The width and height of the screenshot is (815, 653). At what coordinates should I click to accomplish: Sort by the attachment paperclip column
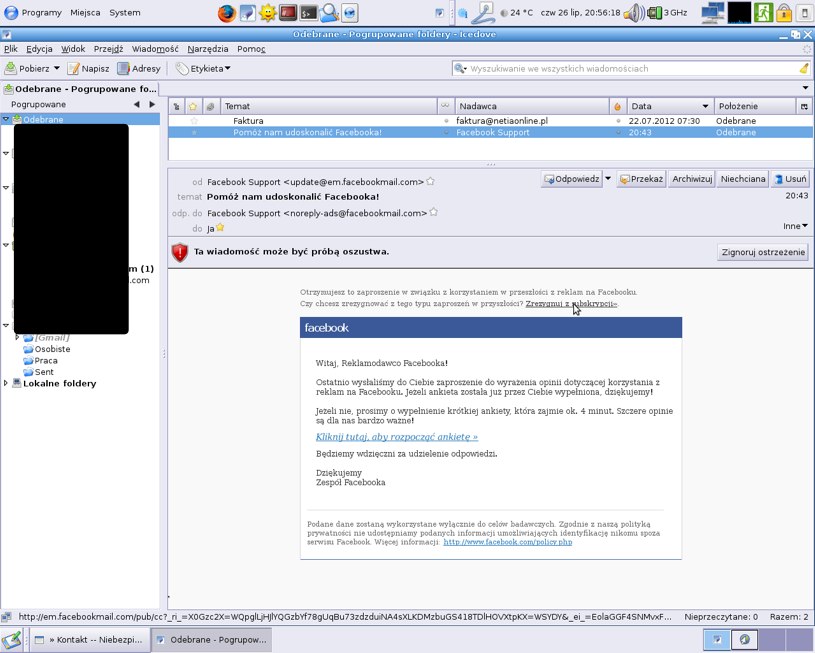click(210, 106)
